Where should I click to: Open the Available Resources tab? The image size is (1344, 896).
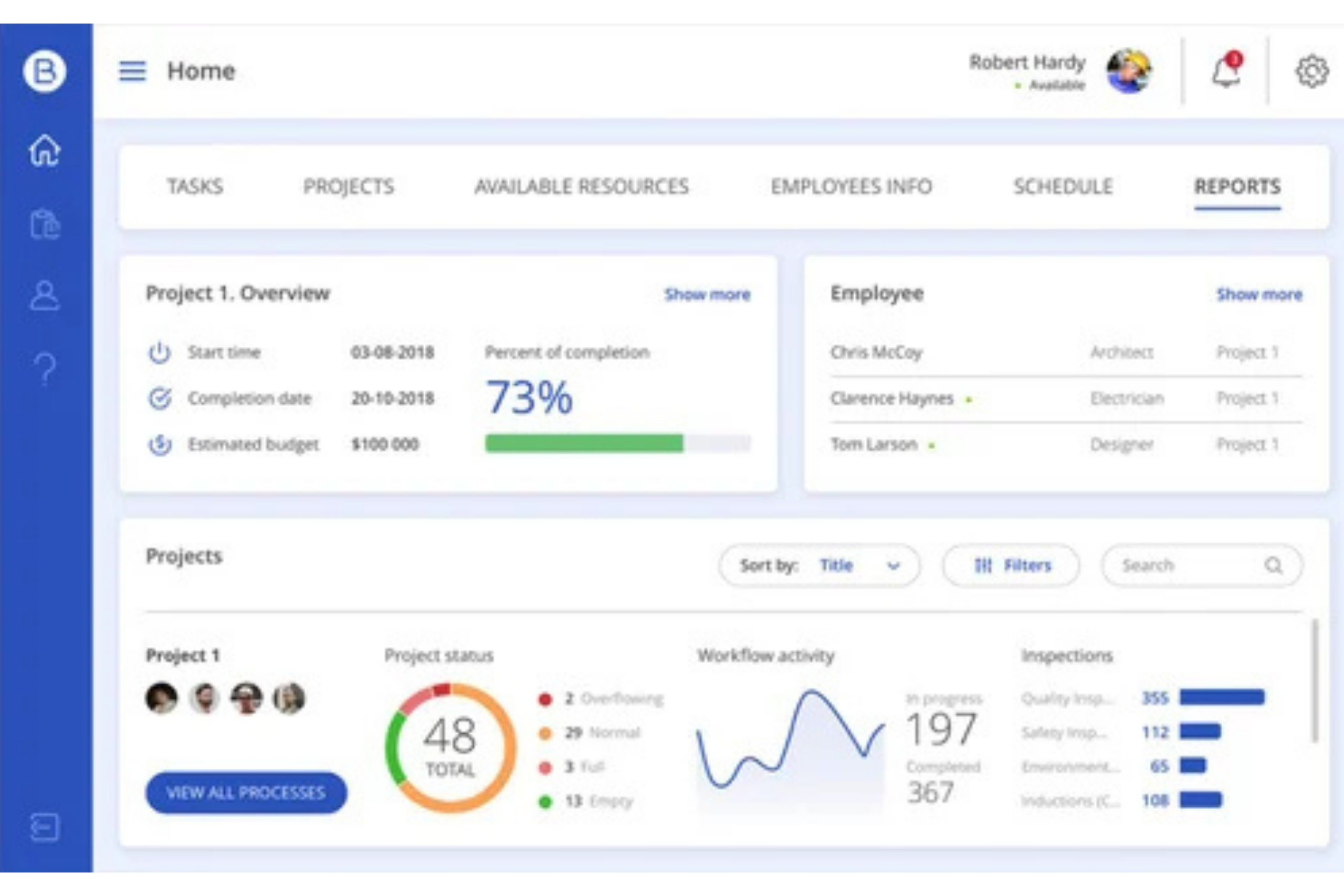click(582, 186)
